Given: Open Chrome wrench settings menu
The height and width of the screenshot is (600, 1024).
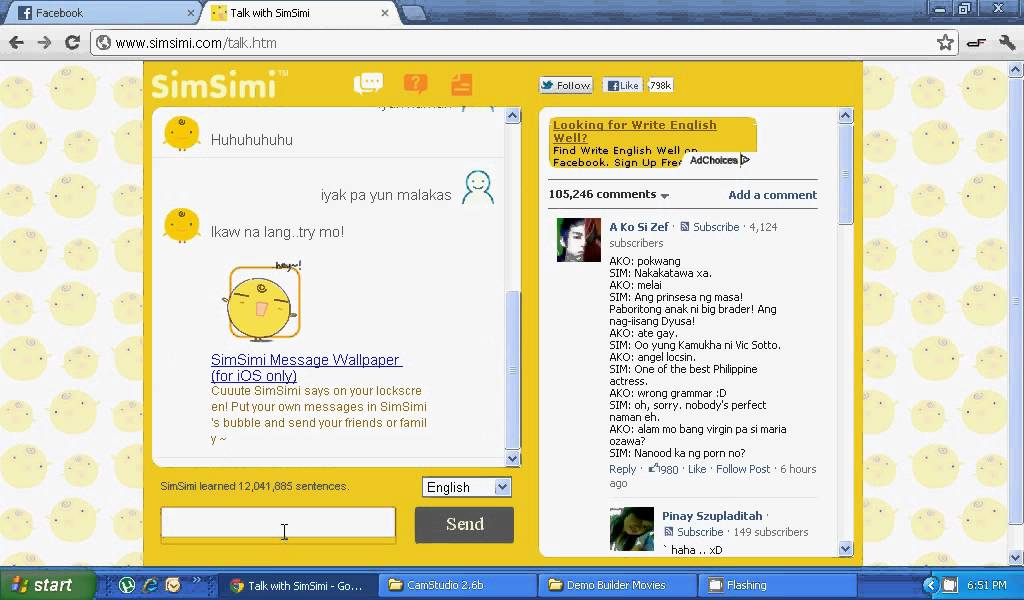Looking at the screenshot, I should pos(1007,43).
